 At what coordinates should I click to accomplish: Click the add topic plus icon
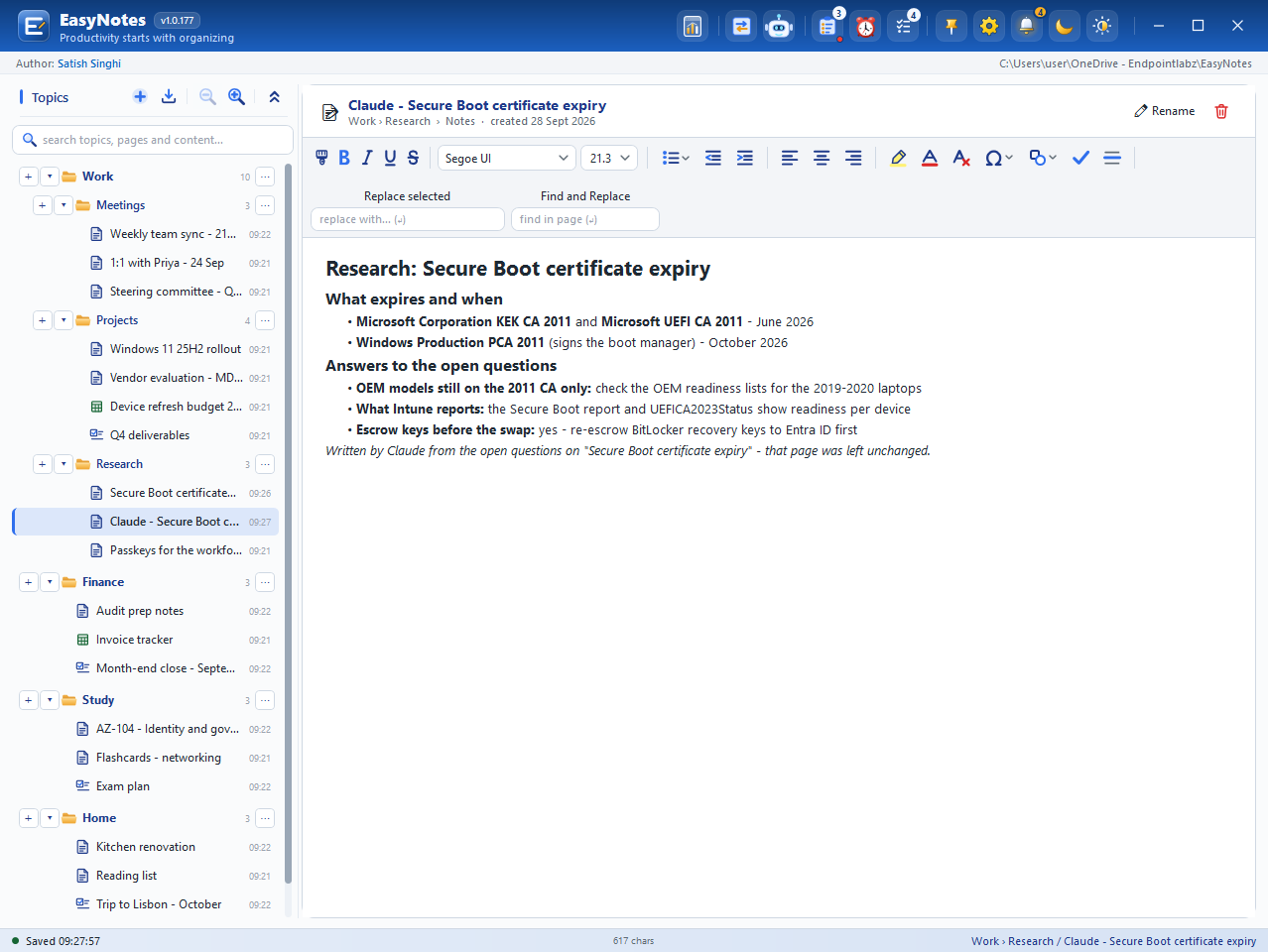140,96
